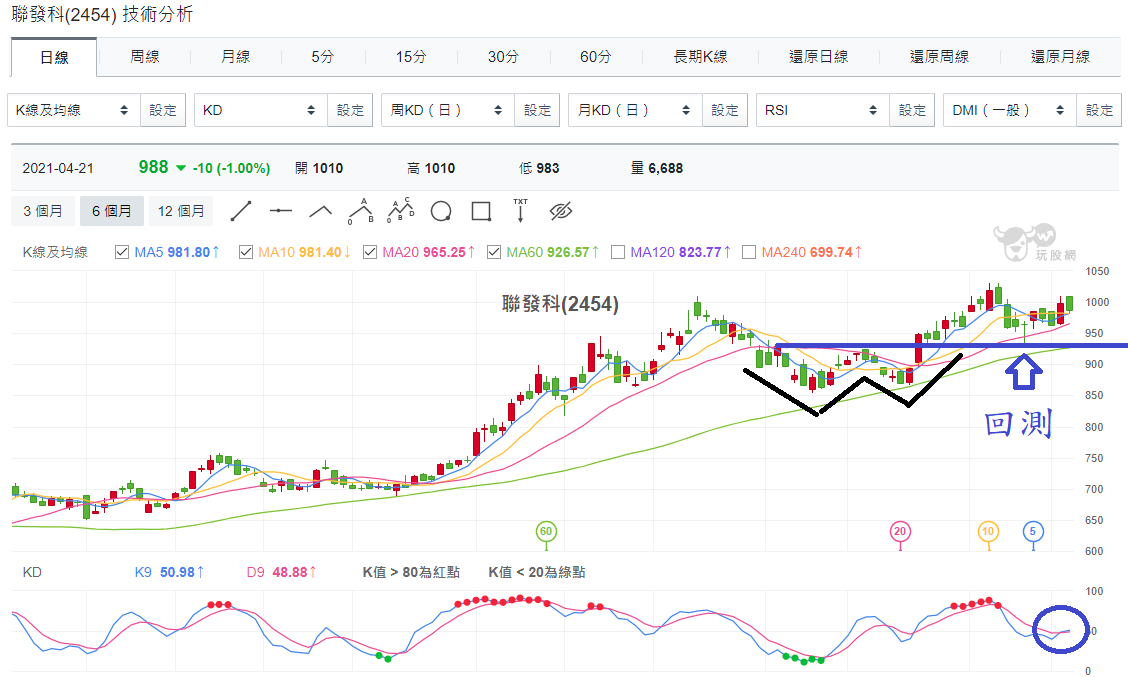Image resolution: width=1128 pixels, height=677 pixels.
Task: Click 設定 next to K線及均線
Action: coord(163,110)
